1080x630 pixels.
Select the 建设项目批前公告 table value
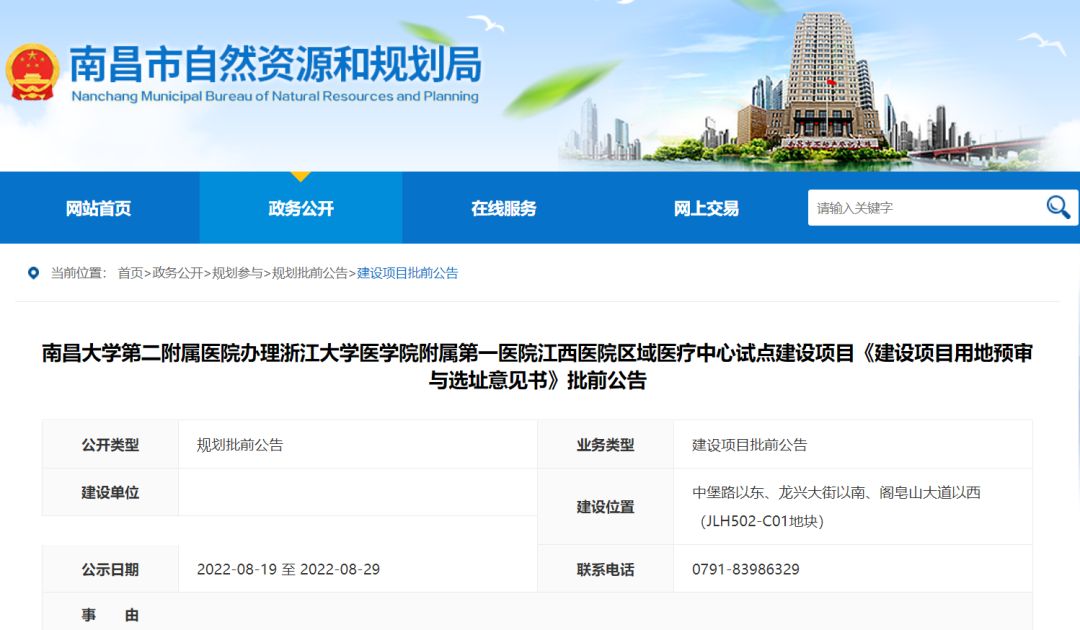coord(749,445)
